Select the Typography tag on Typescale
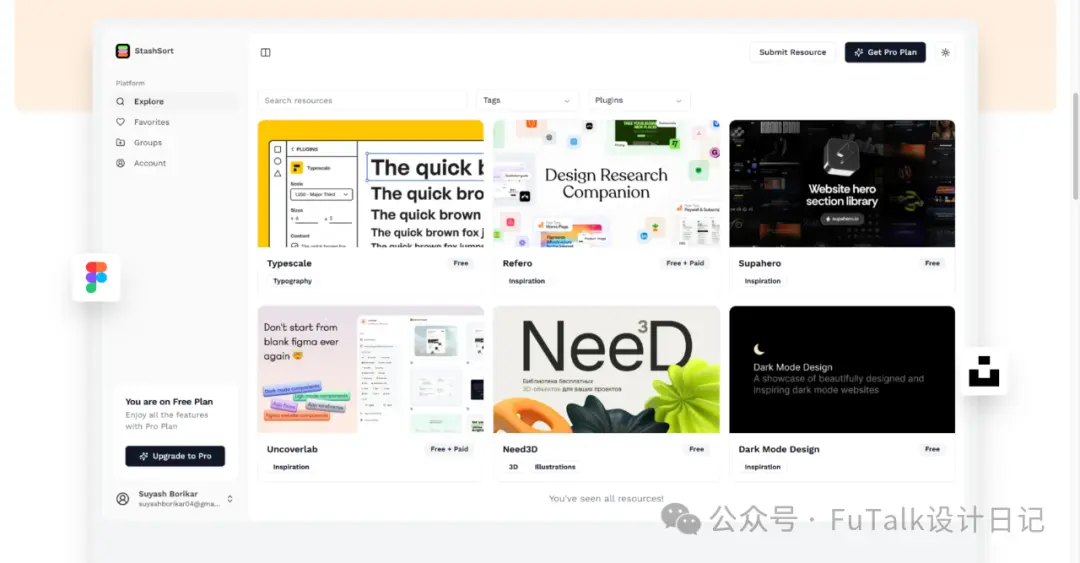This screenshot has width=1080, height=563. (292, 281)
